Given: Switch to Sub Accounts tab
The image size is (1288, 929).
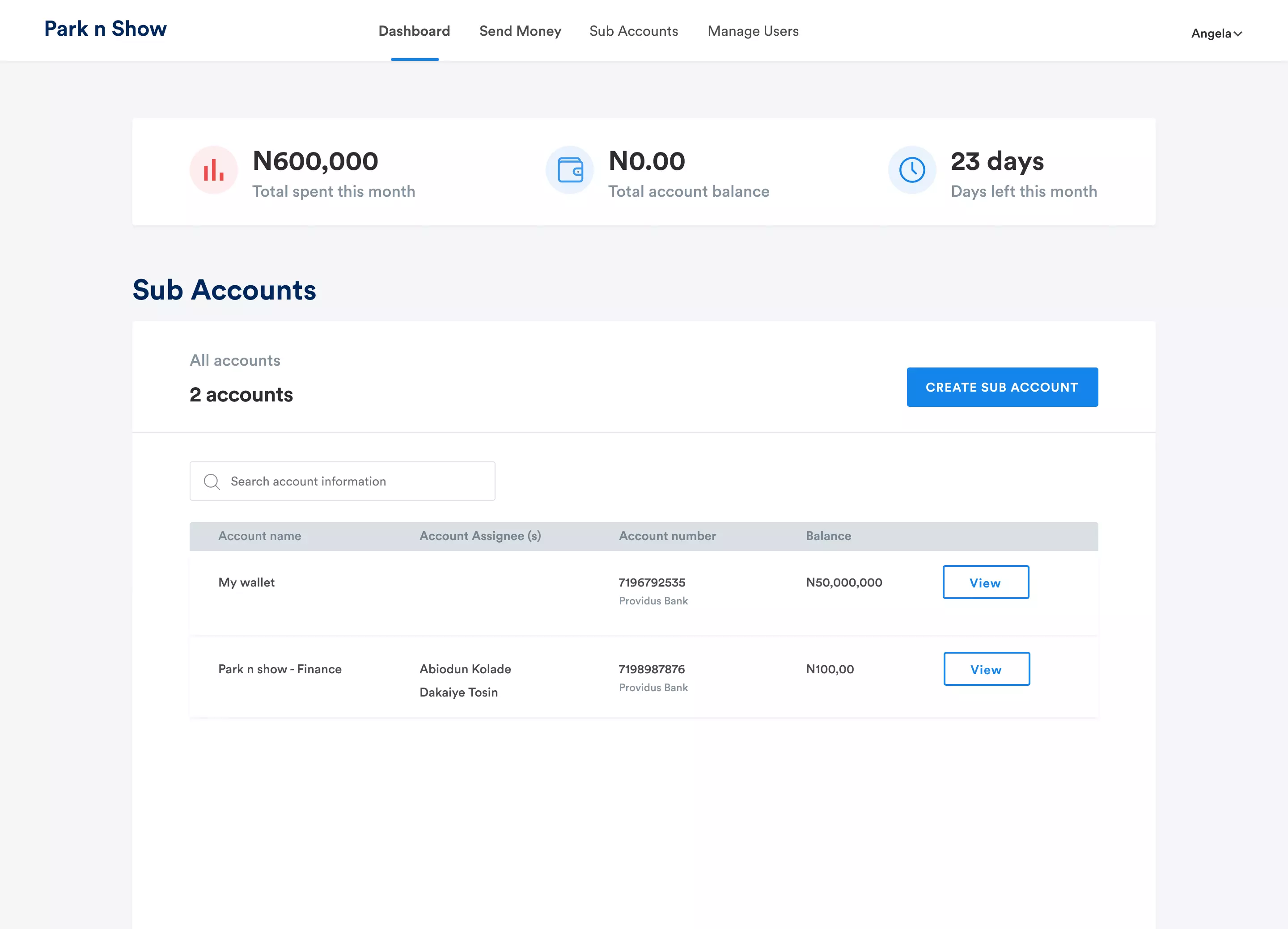Looking at the screenshot, I should coord(634,31).
